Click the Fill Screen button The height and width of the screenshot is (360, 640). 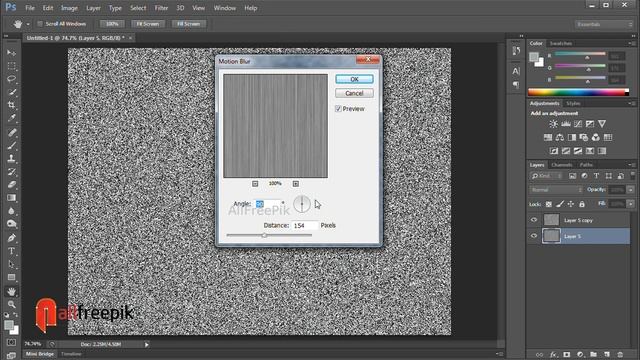point(189,24)
